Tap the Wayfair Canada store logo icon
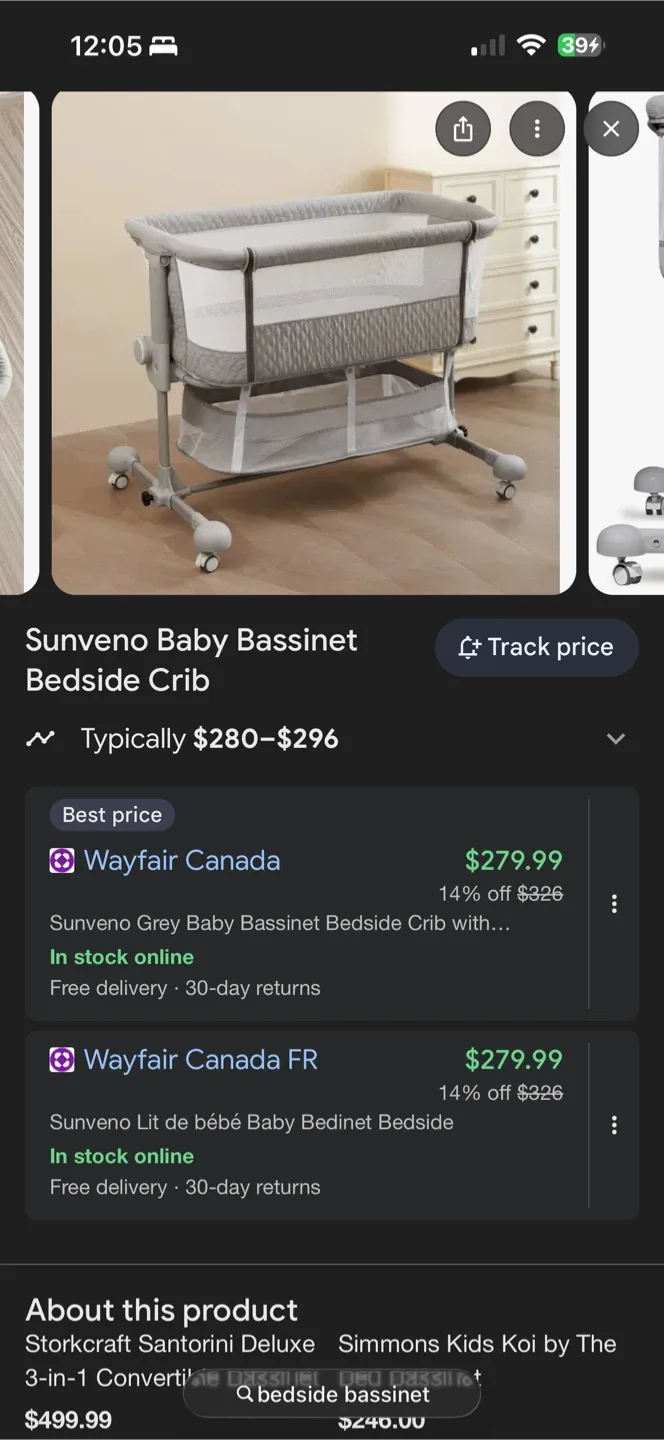This screenshot has width=664, height=1440. click(x=61, y=860)
